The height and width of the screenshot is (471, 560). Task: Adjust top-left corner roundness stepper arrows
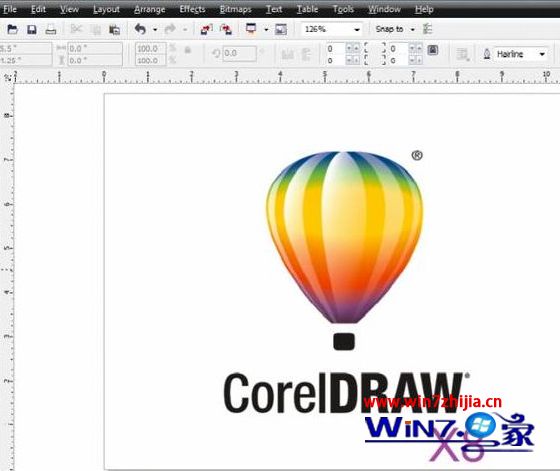pos(352,48)
